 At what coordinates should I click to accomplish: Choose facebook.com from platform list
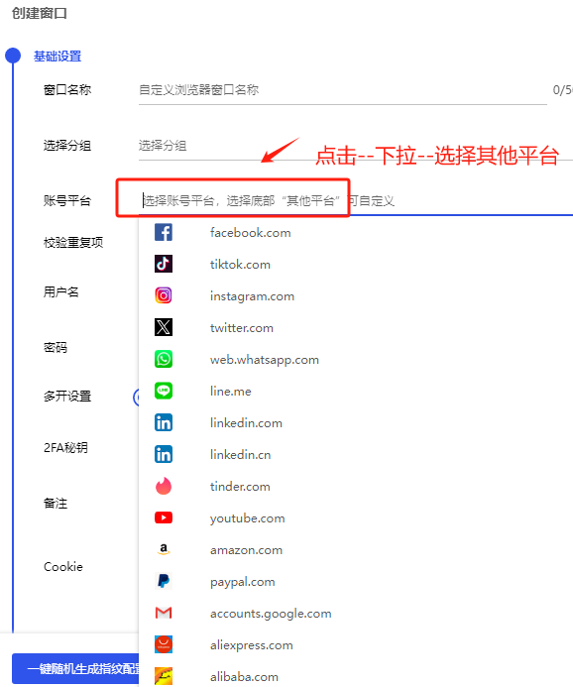pyautogui.click(x=250, y=233)
